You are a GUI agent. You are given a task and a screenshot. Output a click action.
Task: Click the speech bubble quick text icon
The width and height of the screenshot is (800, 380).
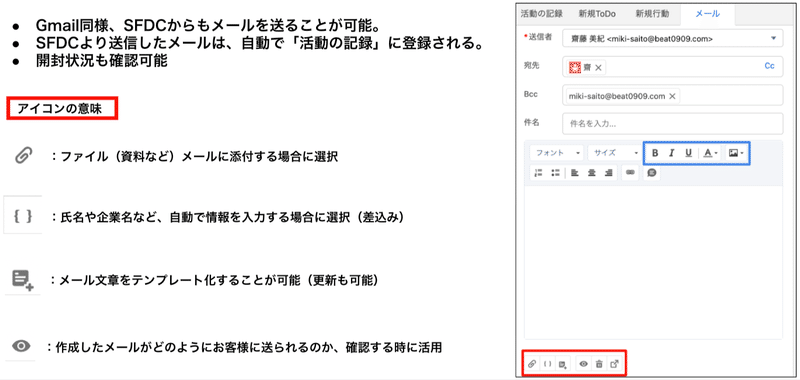click(652, 173)
